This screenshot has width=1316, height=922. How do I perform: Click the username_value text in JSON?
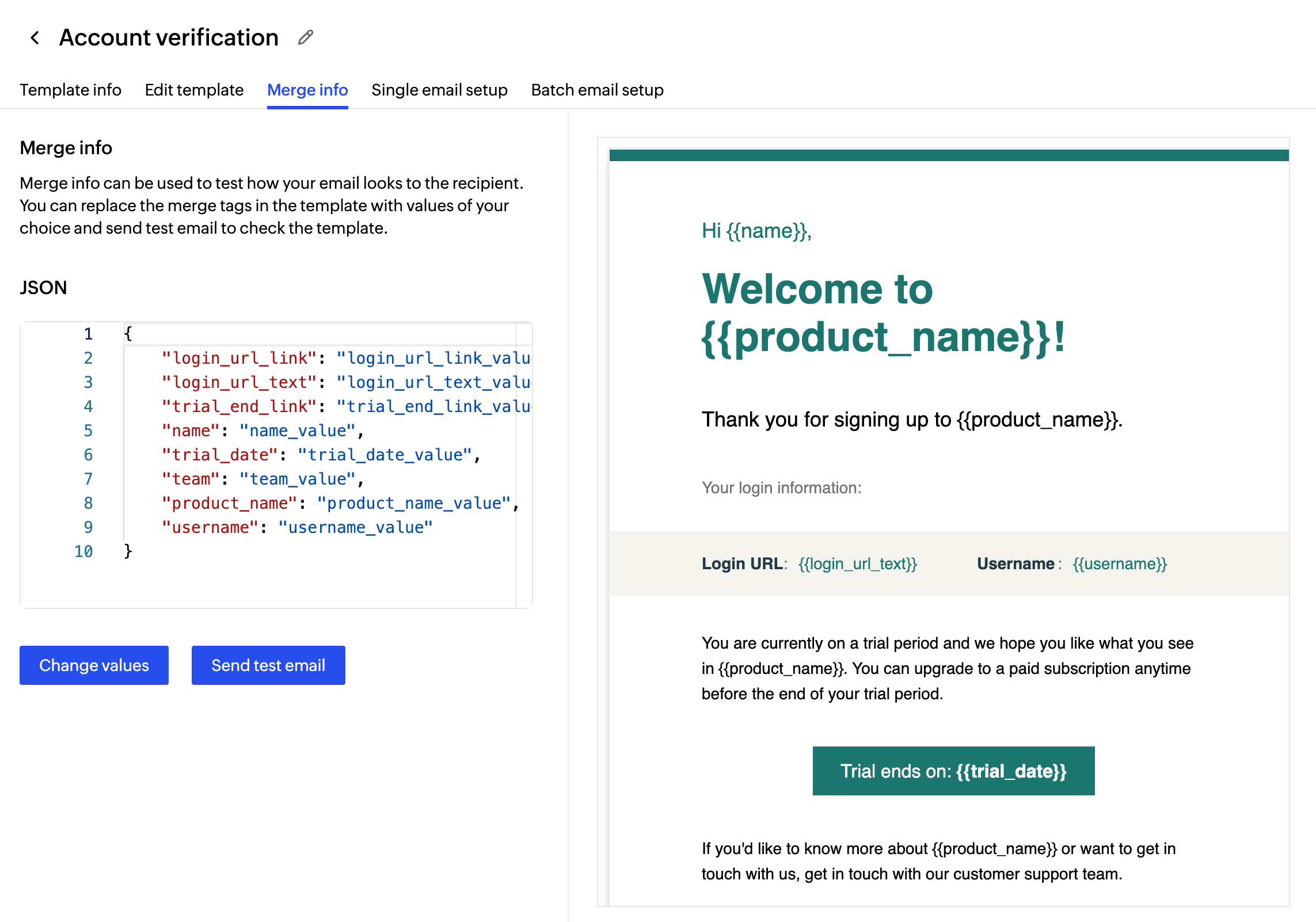point(355,527)
